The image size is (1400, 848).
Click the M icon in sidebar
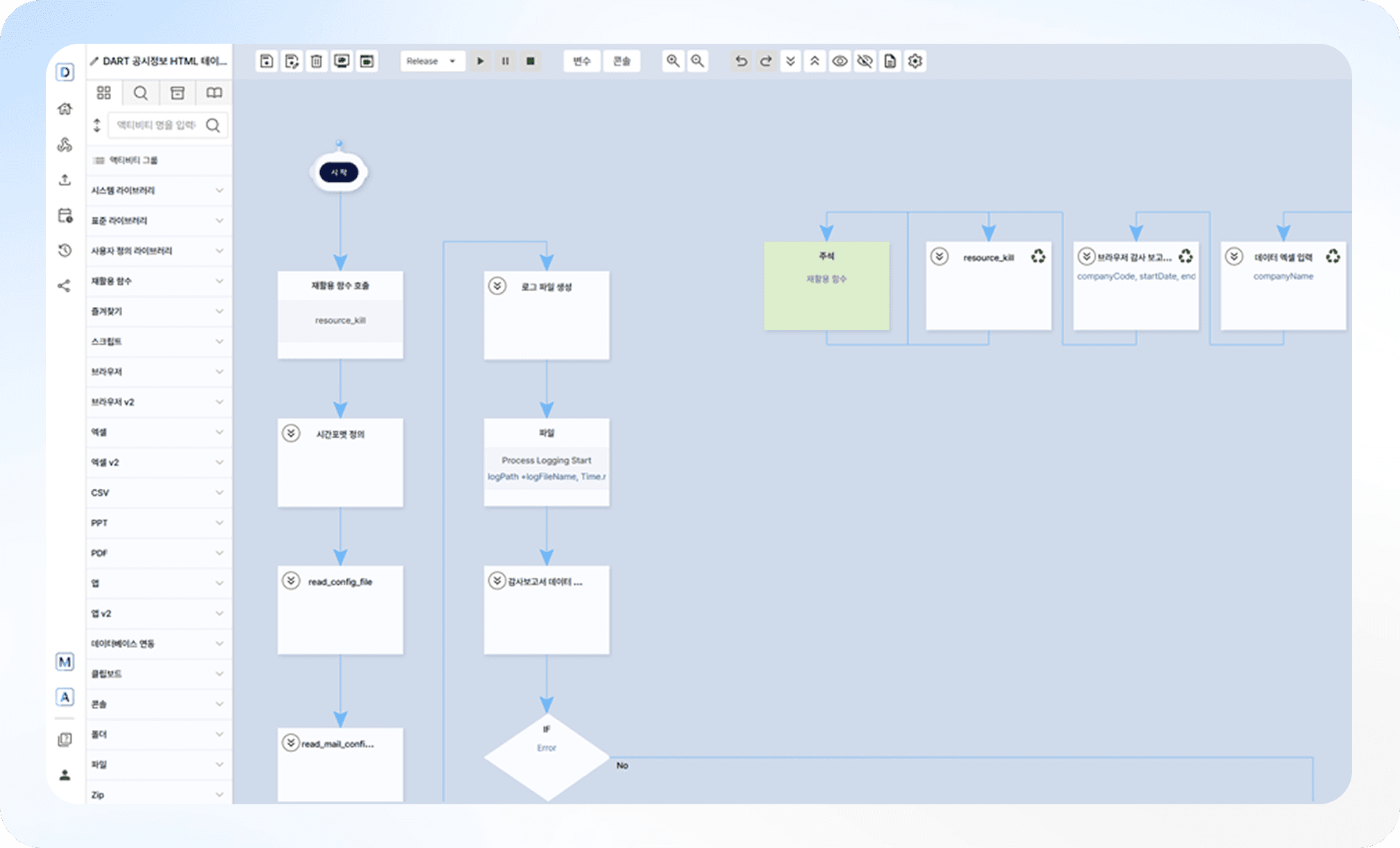[x=65, y=662]
